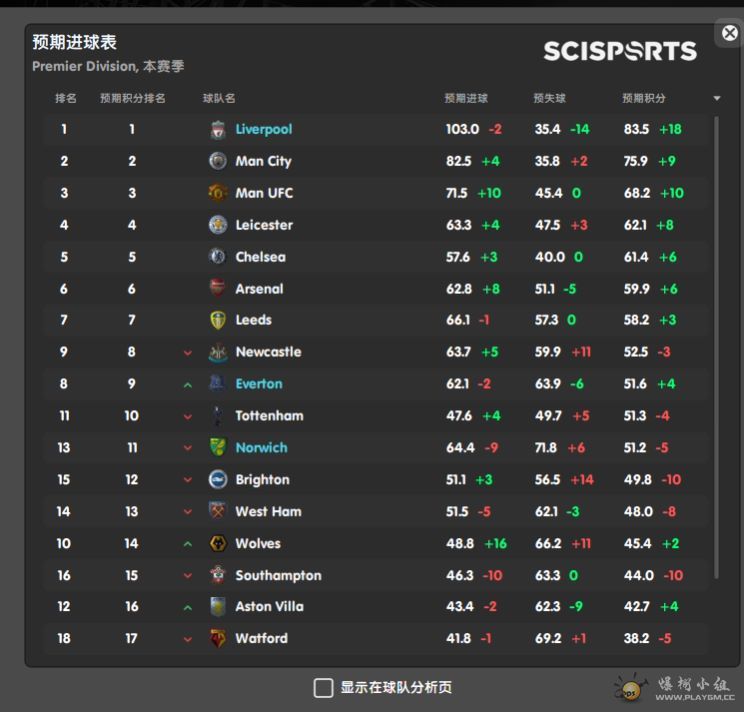The width and height of the screenshot is (744, 712).
Task: Click the Watford club crest
Action: pyautogui.click(x=218, y=638)
